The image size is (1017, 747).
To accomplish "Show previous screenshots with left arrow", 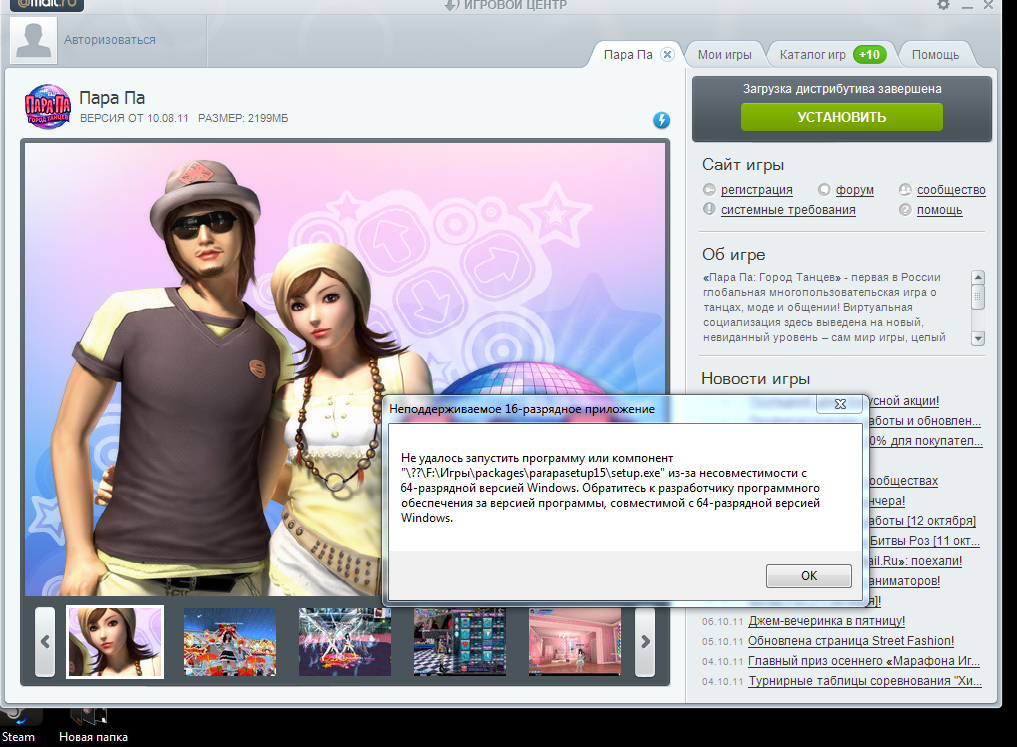I will [x=45, y=642].
